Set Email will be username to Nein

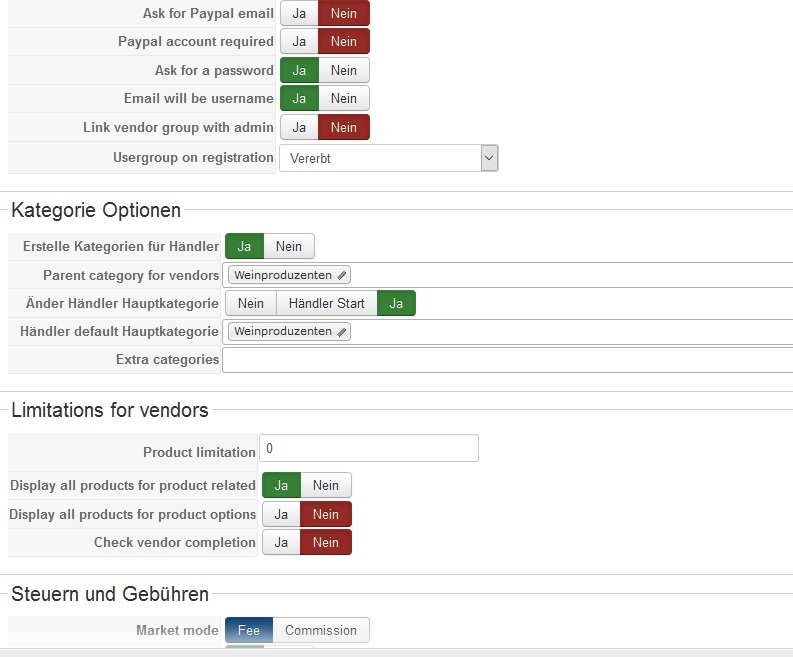(344, 98)
